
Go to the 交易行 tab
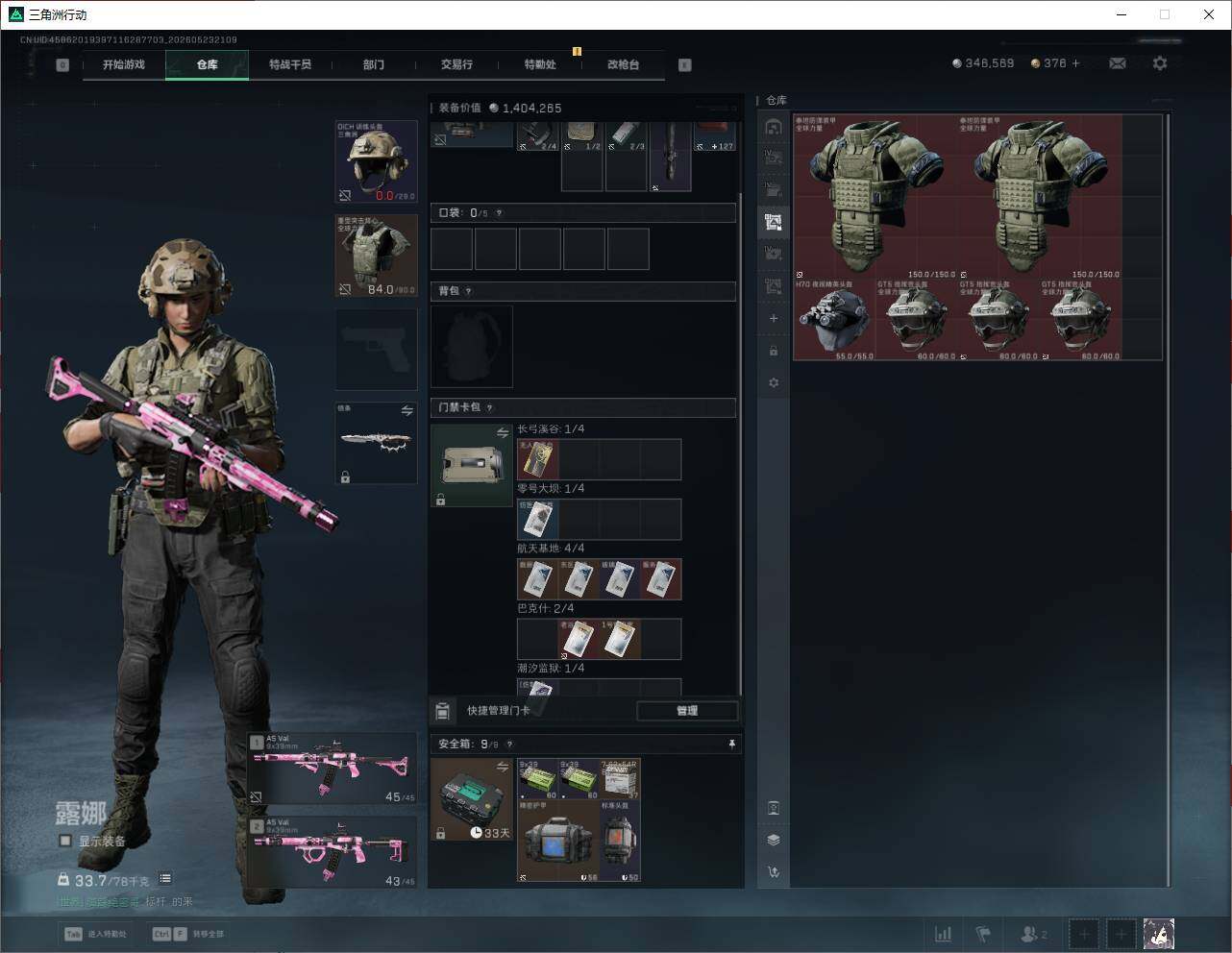click(456, 64)
